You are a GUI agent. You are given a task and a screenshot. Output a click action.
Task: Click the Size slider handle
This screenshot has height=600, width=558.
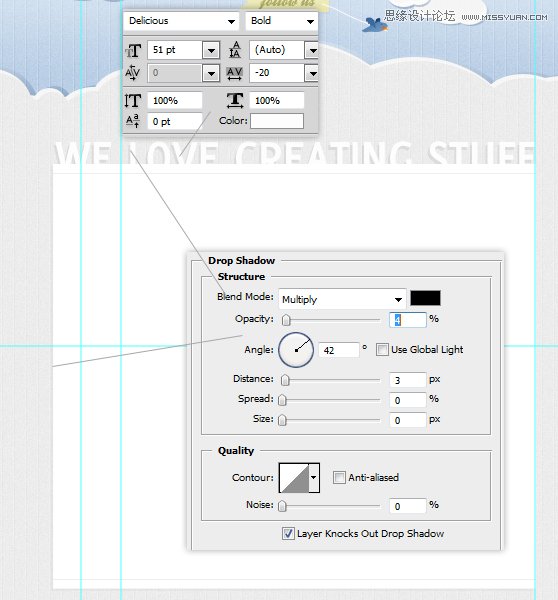pos(282,420)
